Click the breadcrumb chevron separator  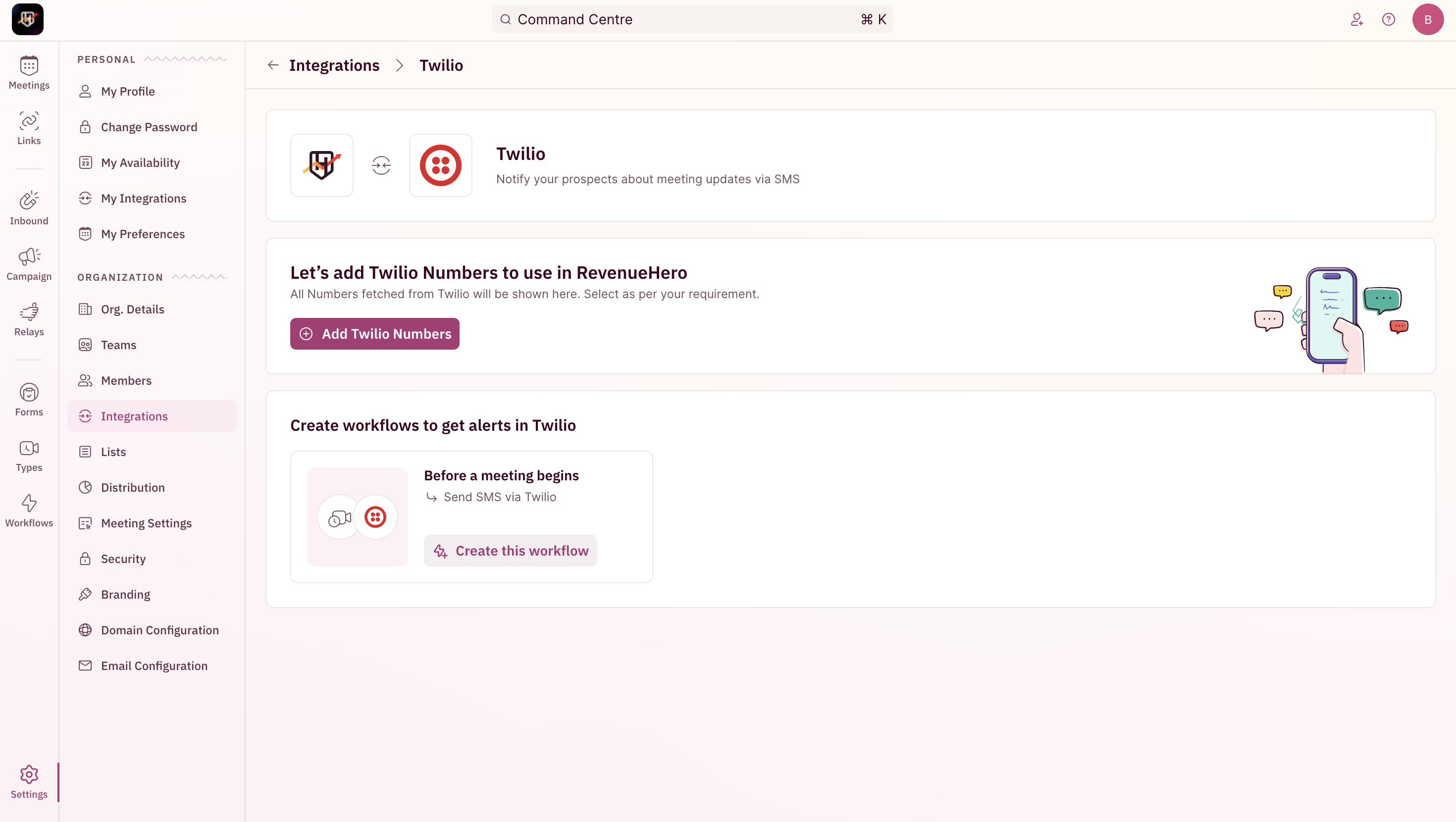[400, 65]
